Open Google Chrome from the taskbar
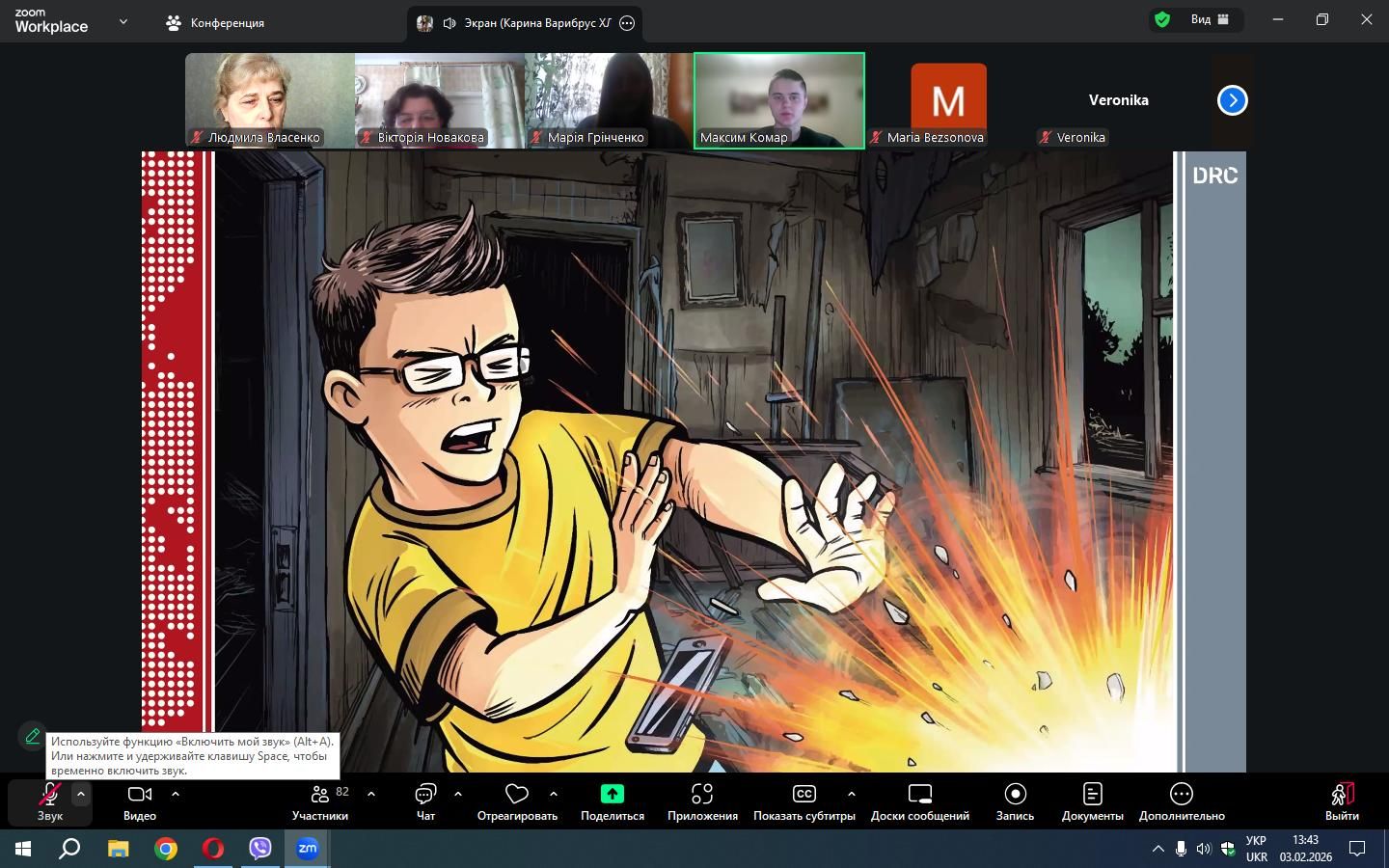This screenshot has width=1389, height=868. point(166,849)
